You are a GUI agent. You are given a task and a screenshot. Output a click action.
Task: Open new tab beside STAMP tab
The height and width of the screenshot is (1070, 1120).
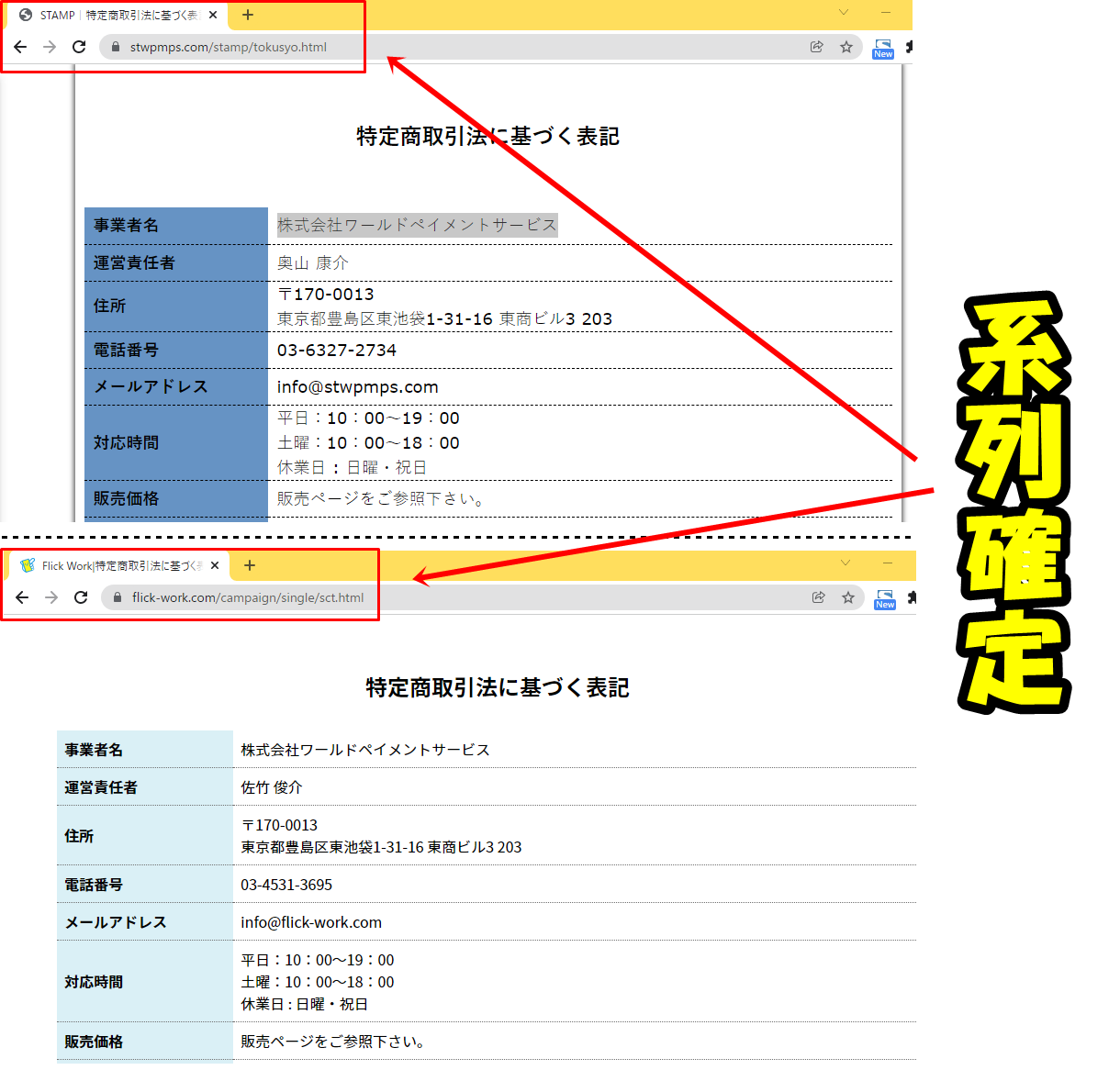(248, 15)
